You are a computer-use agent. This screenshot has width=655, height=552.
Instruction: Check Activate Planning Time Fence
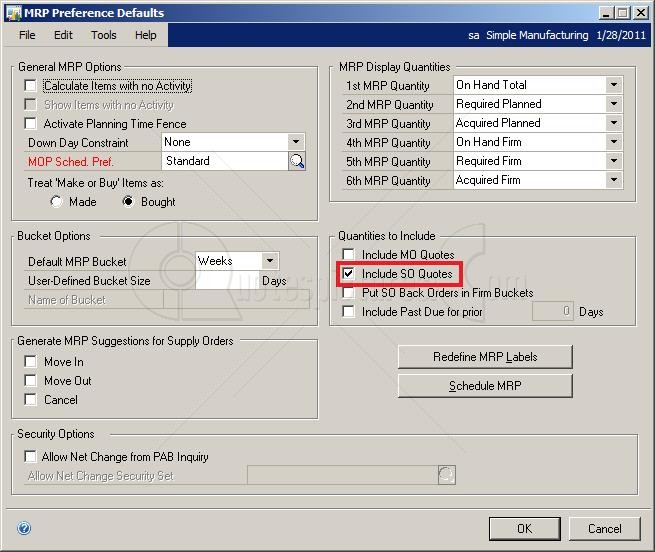(x=31, y=124)
